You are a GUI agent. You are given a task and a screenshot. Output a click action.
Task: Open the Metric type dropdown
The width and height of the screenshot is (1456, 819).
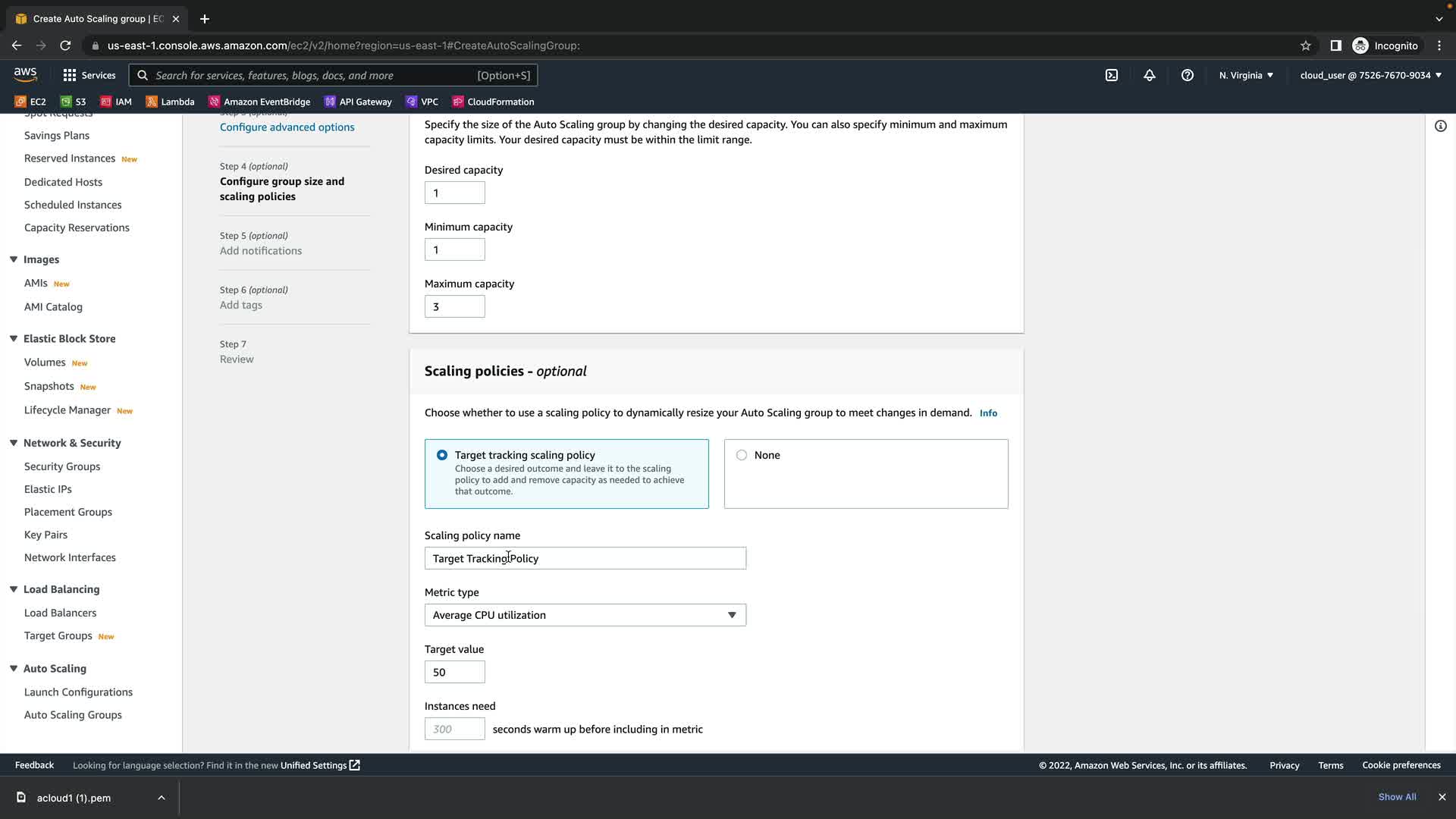tap(585, 615)
